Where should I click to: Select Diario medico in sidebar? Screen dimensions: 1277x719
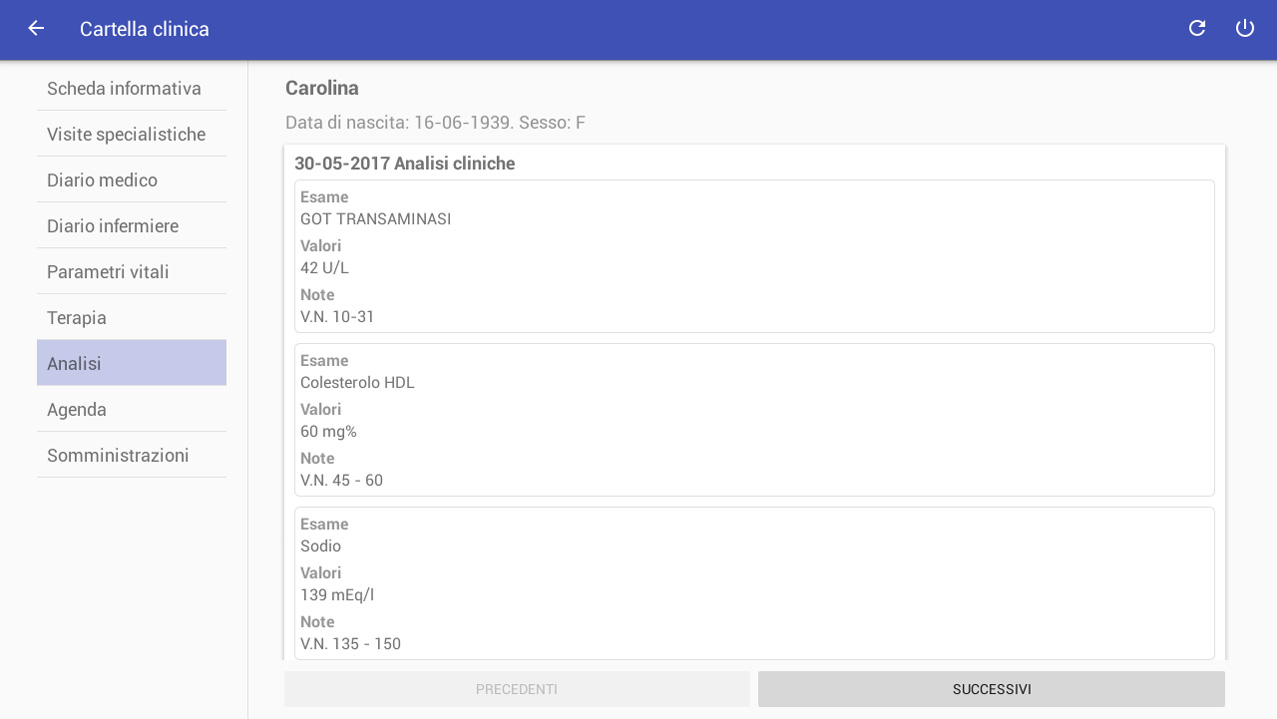pyautogui.click(x=132, y=180)
